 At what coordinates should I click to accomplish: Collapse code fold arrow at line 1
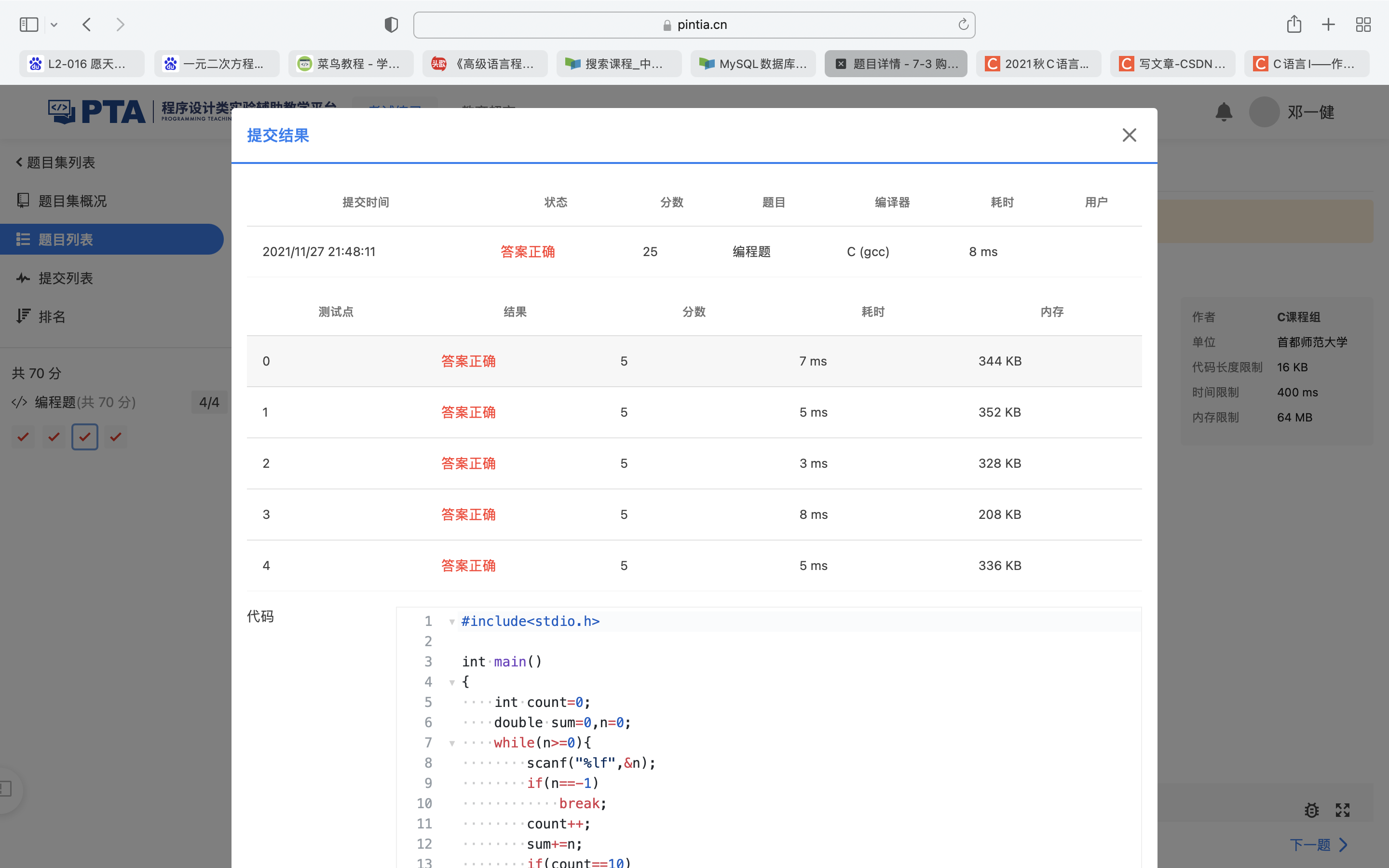(x=452, y=622)
